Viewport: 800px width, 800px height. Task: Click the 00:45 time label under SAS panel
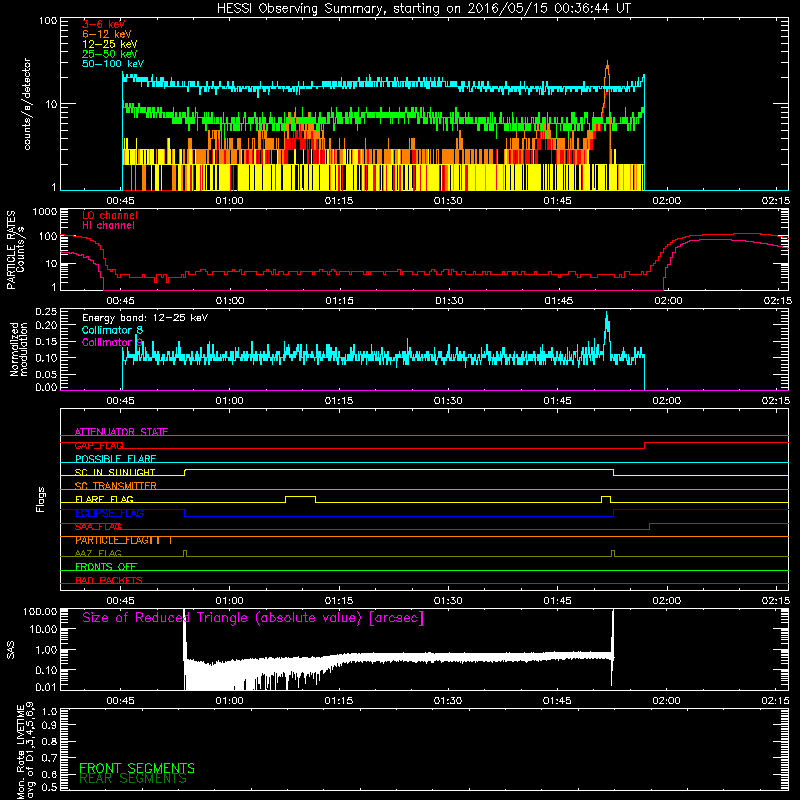pyautogui.click(x=120, y=701)
